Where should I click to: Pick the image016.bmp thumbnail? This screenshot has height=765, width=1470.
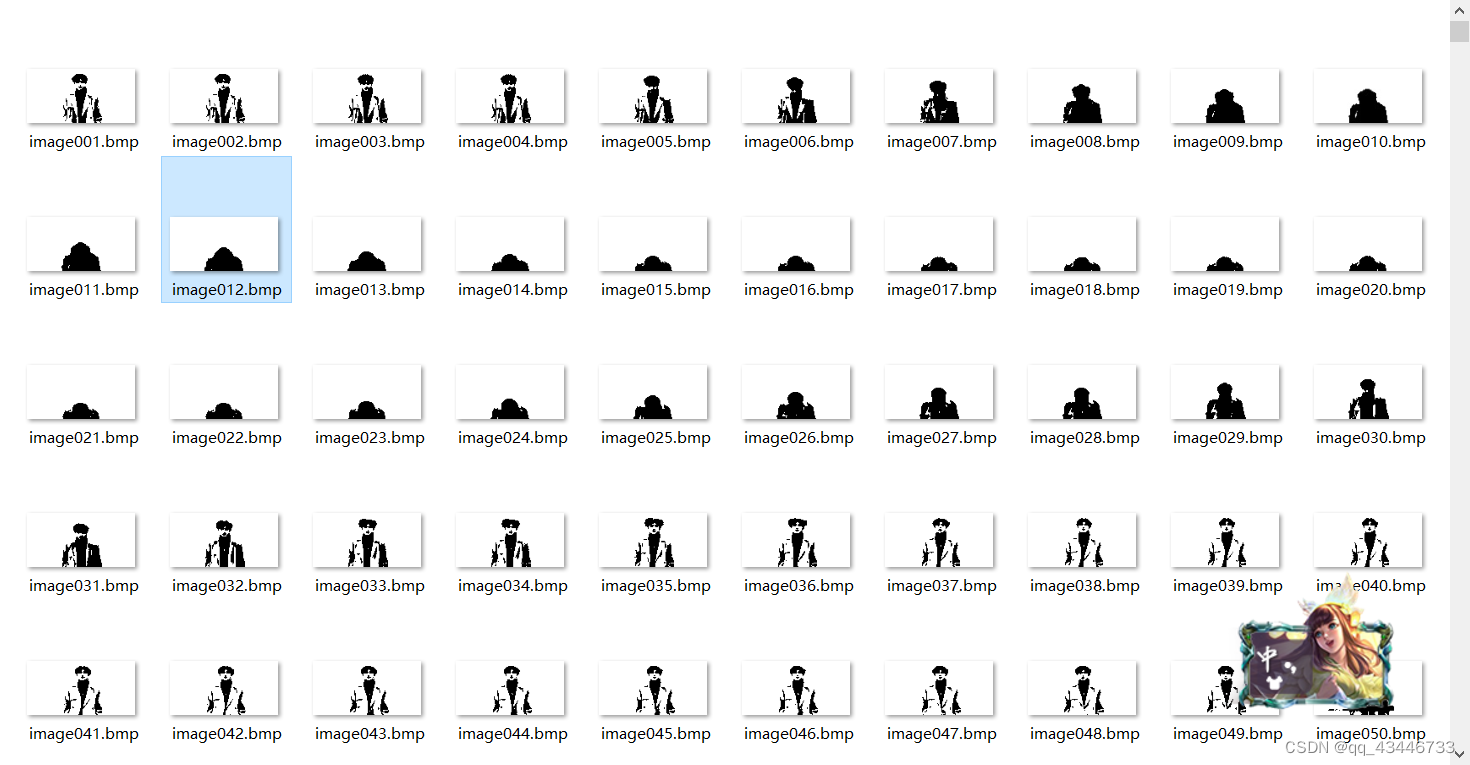pos(796,244)
